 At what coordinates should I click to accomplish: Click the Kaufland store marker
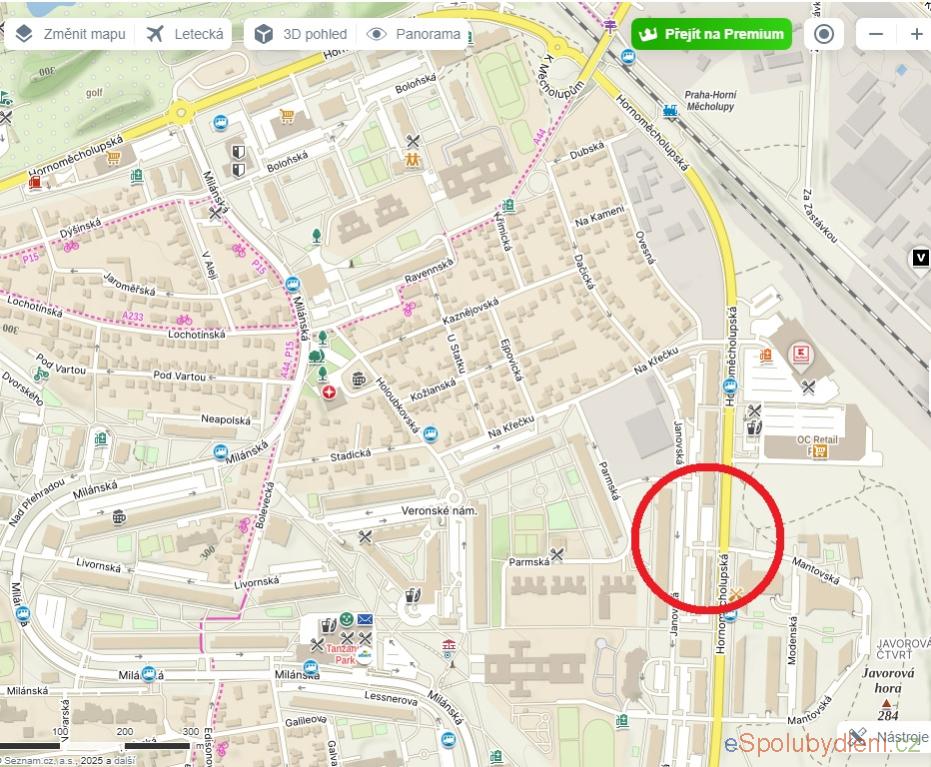coord(802,356)
